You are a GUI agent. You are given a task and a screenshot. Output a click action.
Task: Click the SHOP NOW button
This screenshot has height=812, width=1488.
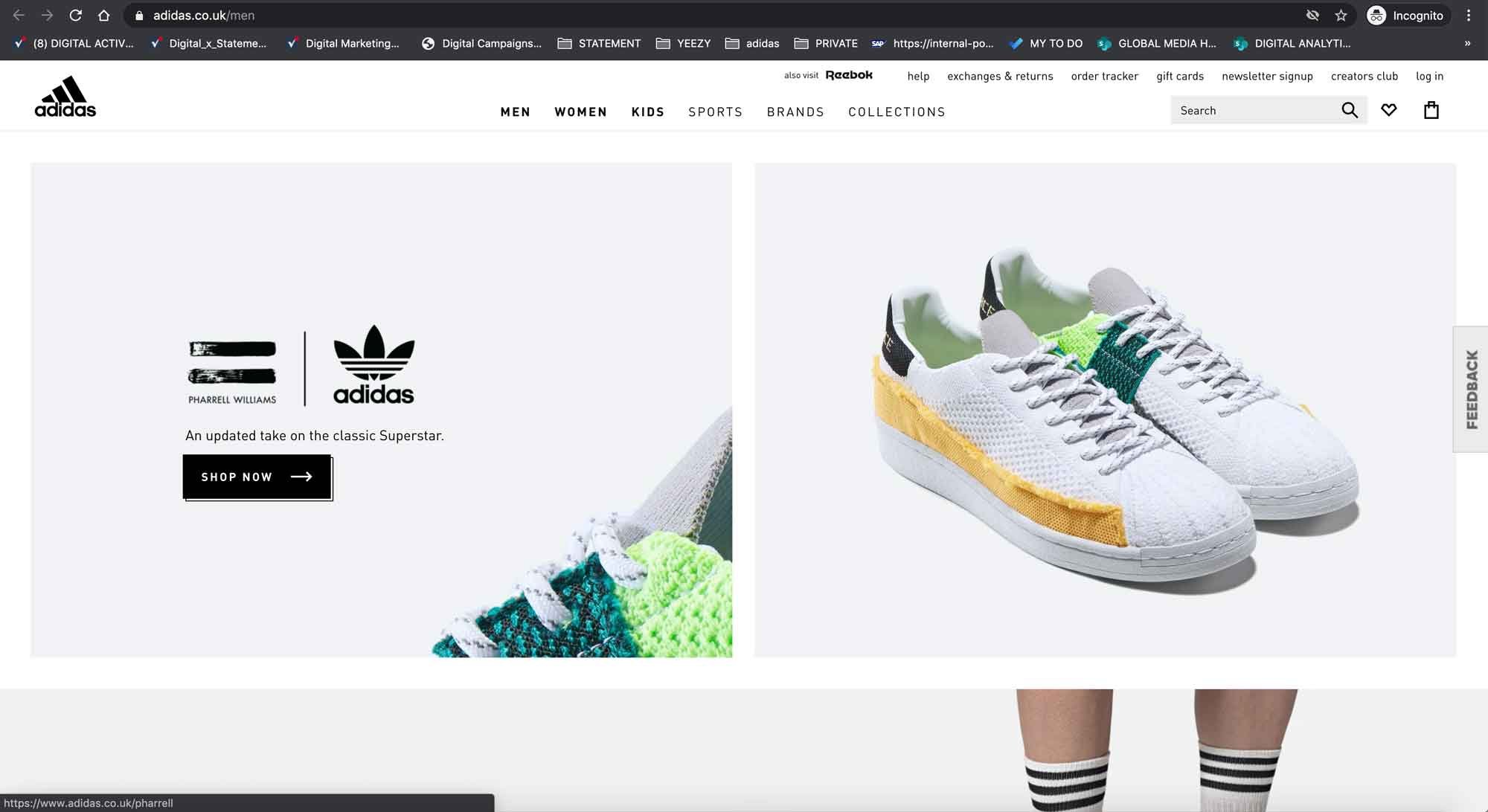click(257, 477)
